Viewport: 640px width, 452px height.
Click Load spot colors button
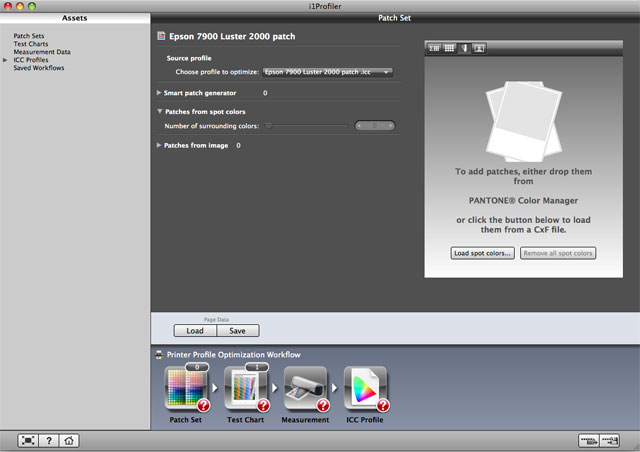(x=482, y=253)
